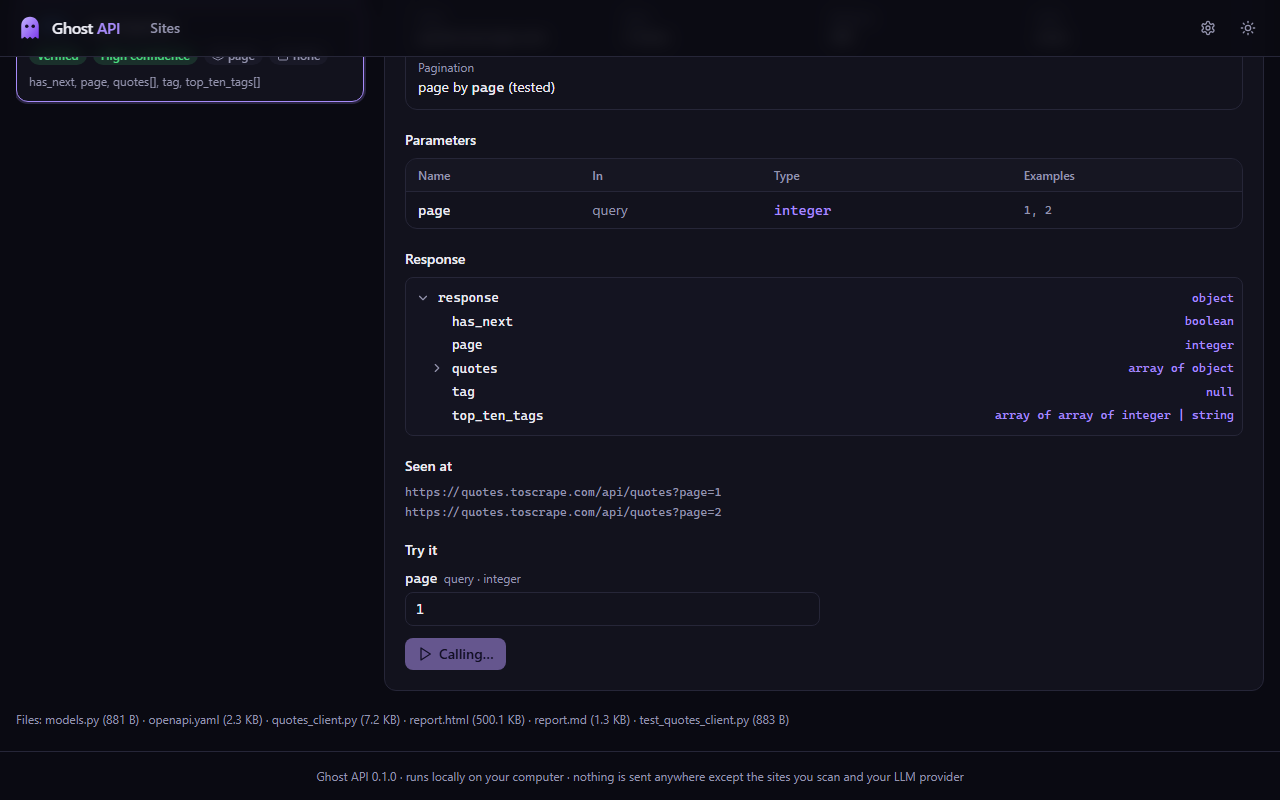Click the "null" type label
1280x800 pixels.
[1220, 392]
